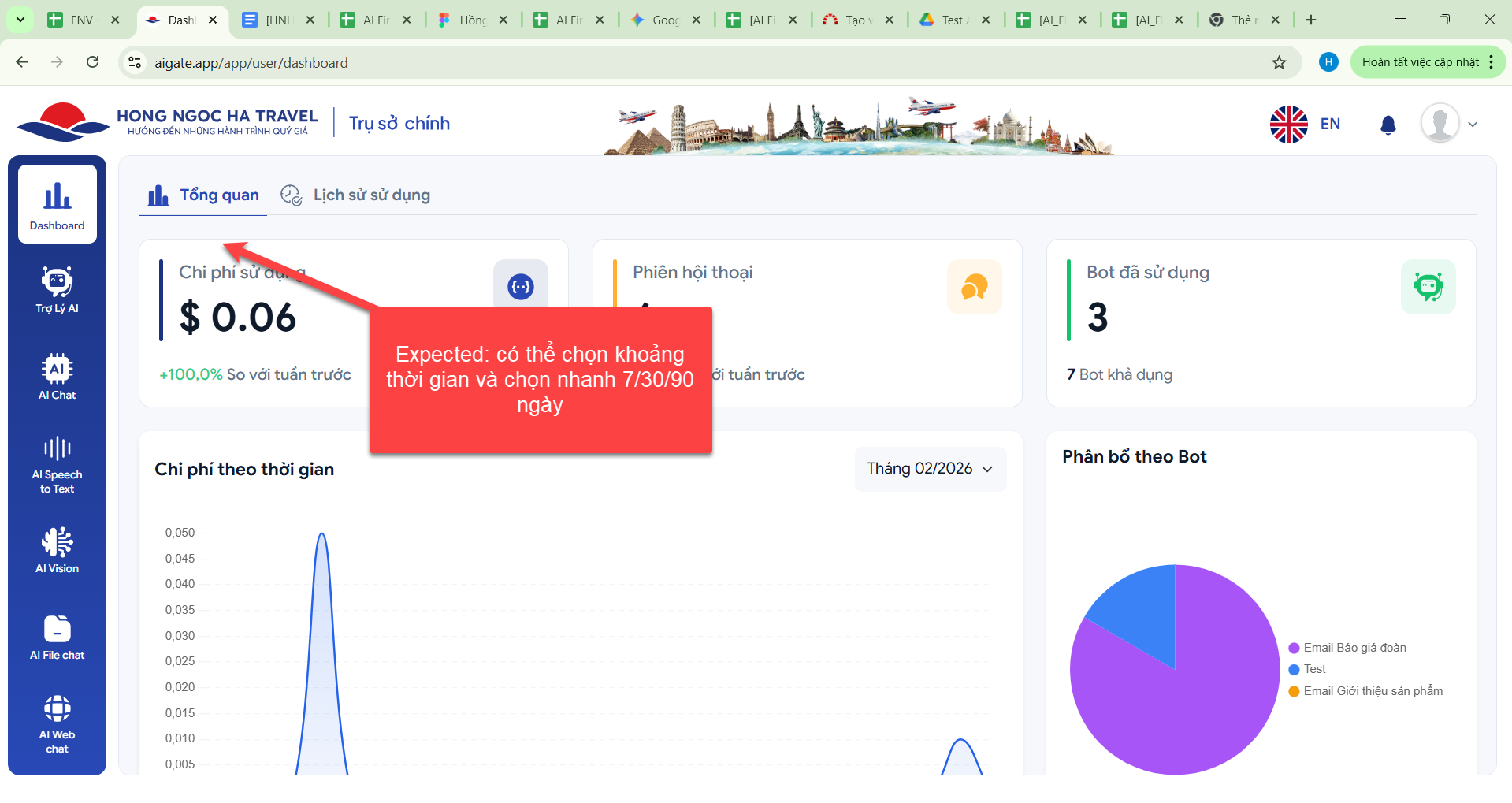Select AI Speech to Text tool
The height and width of the screenshot is (803, 1512).
57,463
